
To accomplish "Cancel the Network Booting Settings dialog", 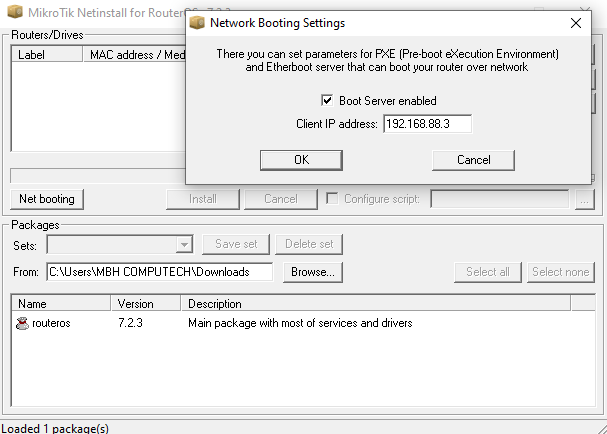I will click(x=473, y=160).
